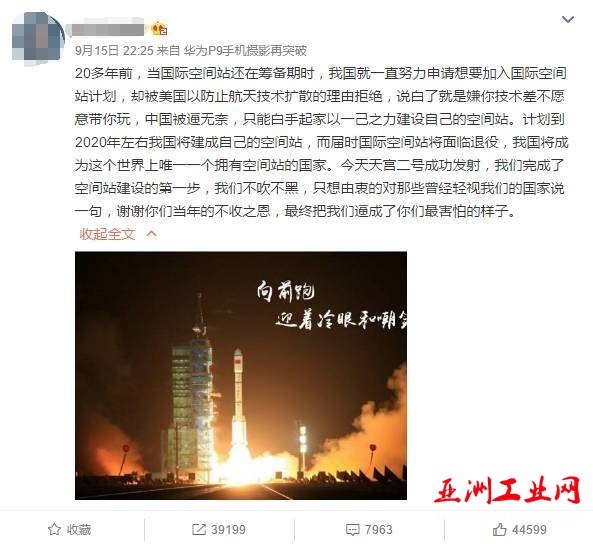Open the rocket launch photo
Viewport: 593px width, 544px height.
[241, 375]
